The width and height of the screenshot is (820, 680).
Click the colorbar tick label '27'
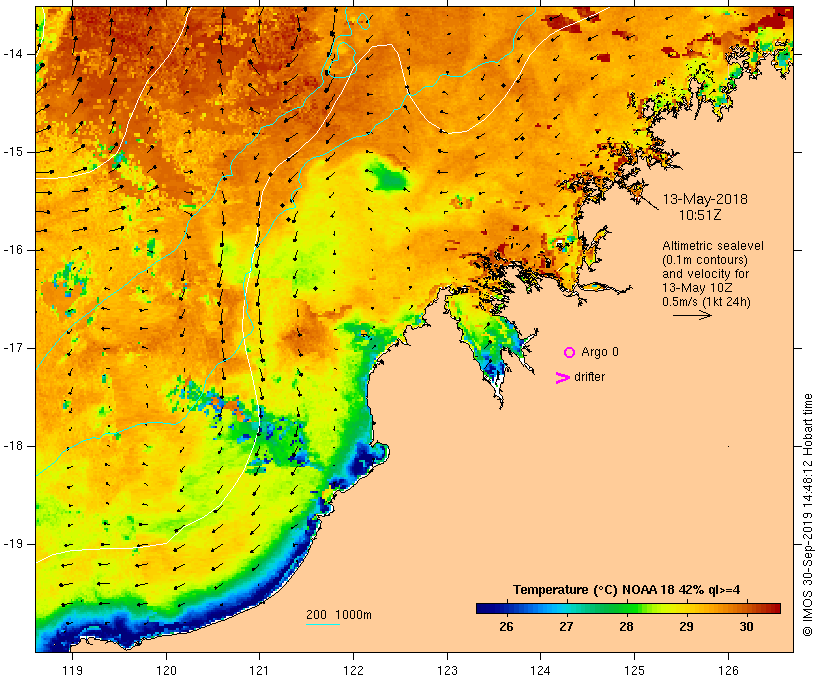tap(566, 627)
